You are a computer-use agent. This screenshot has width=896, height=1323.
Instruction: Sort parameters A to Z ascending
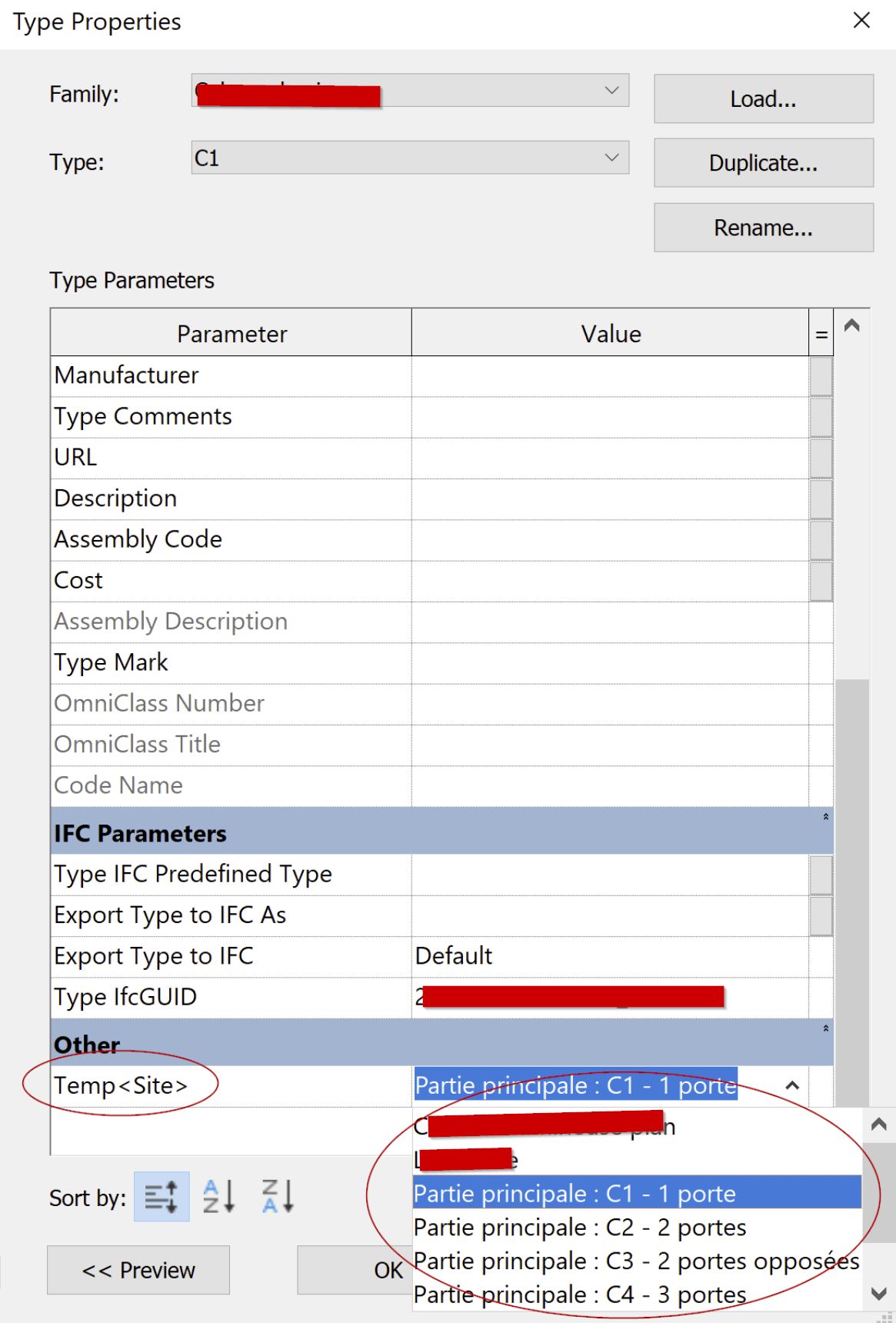(218, 1196)
